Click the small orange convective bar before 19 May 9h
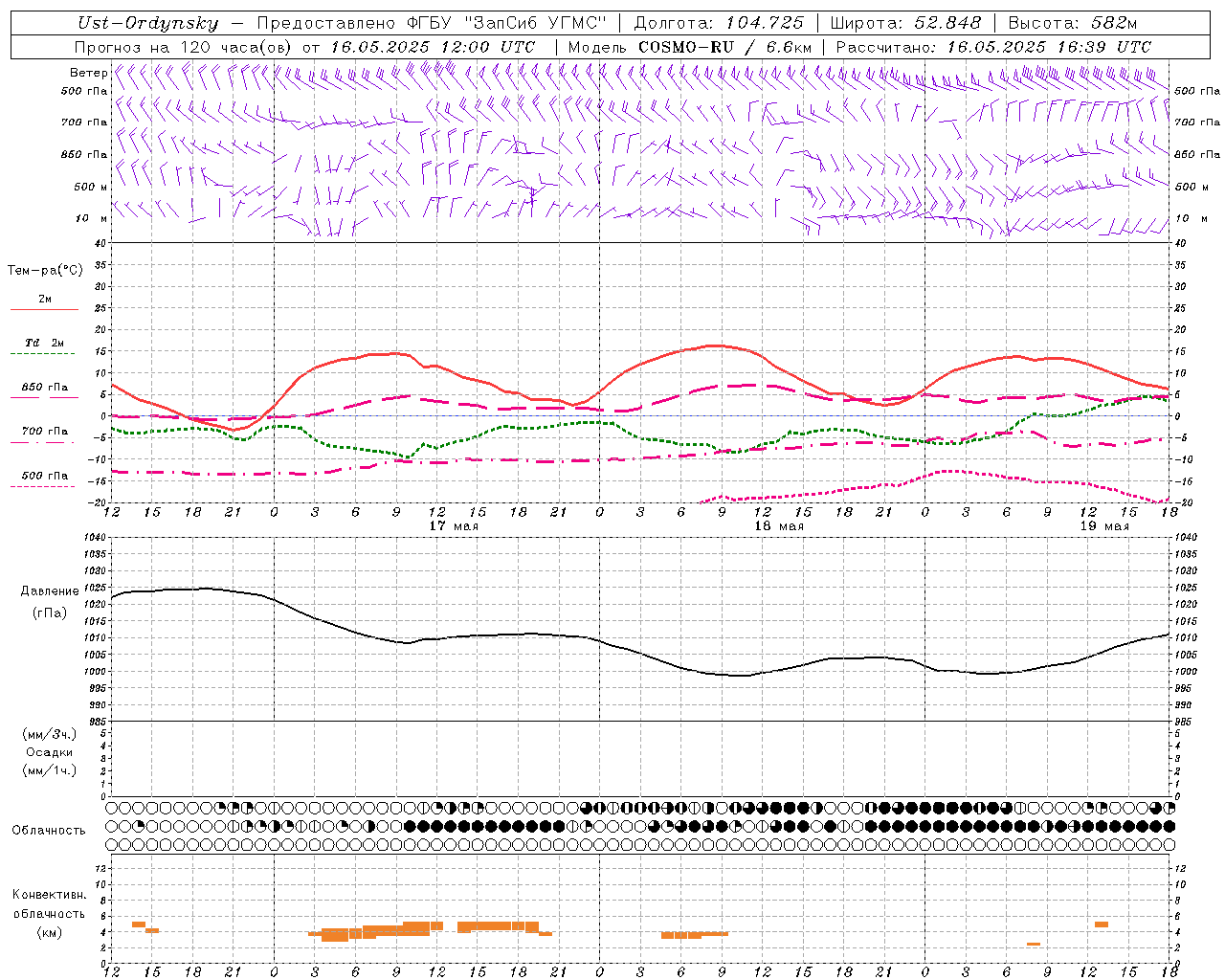This screenshot has width=1225, height=980. 1034,945
